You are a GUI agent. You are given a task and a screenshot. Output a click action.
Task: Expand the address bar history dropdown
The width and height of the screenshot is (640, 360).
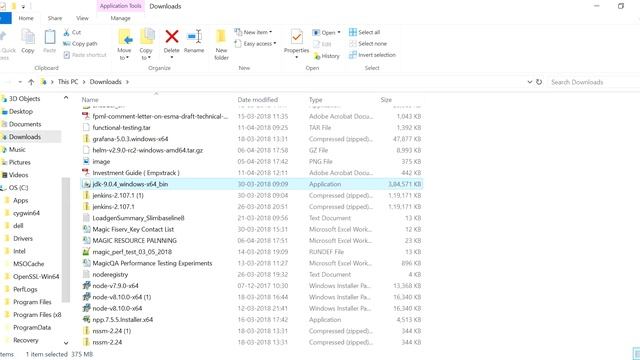(x=529, y=82)
